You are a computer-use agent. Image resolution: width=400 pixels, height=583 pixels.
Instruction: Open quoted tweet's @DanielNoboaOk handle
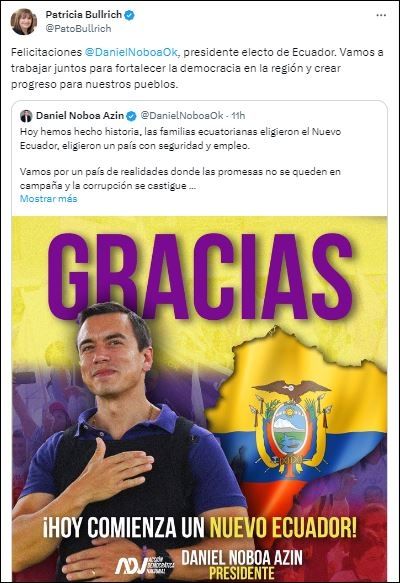click(182, 116)
